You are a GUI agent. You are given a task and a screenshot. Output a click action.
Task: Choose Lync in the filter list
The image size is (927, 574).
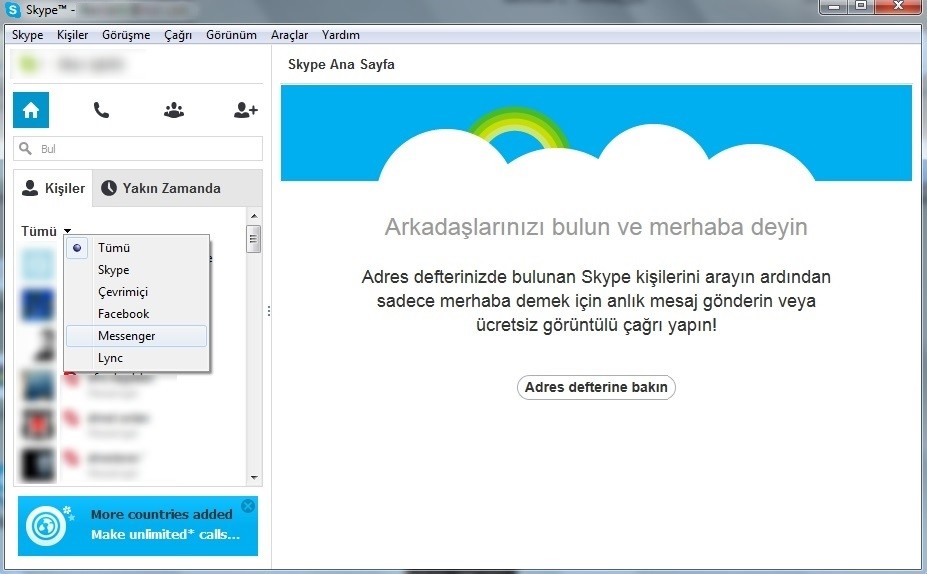click(x=136, y=357)
